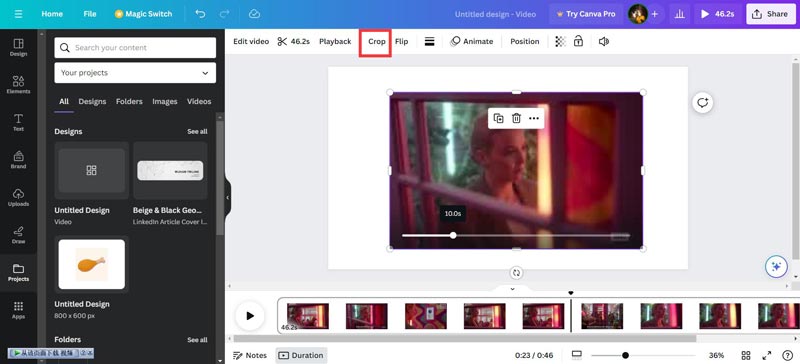
Task: Open the File menu
Action: (90, 14)
